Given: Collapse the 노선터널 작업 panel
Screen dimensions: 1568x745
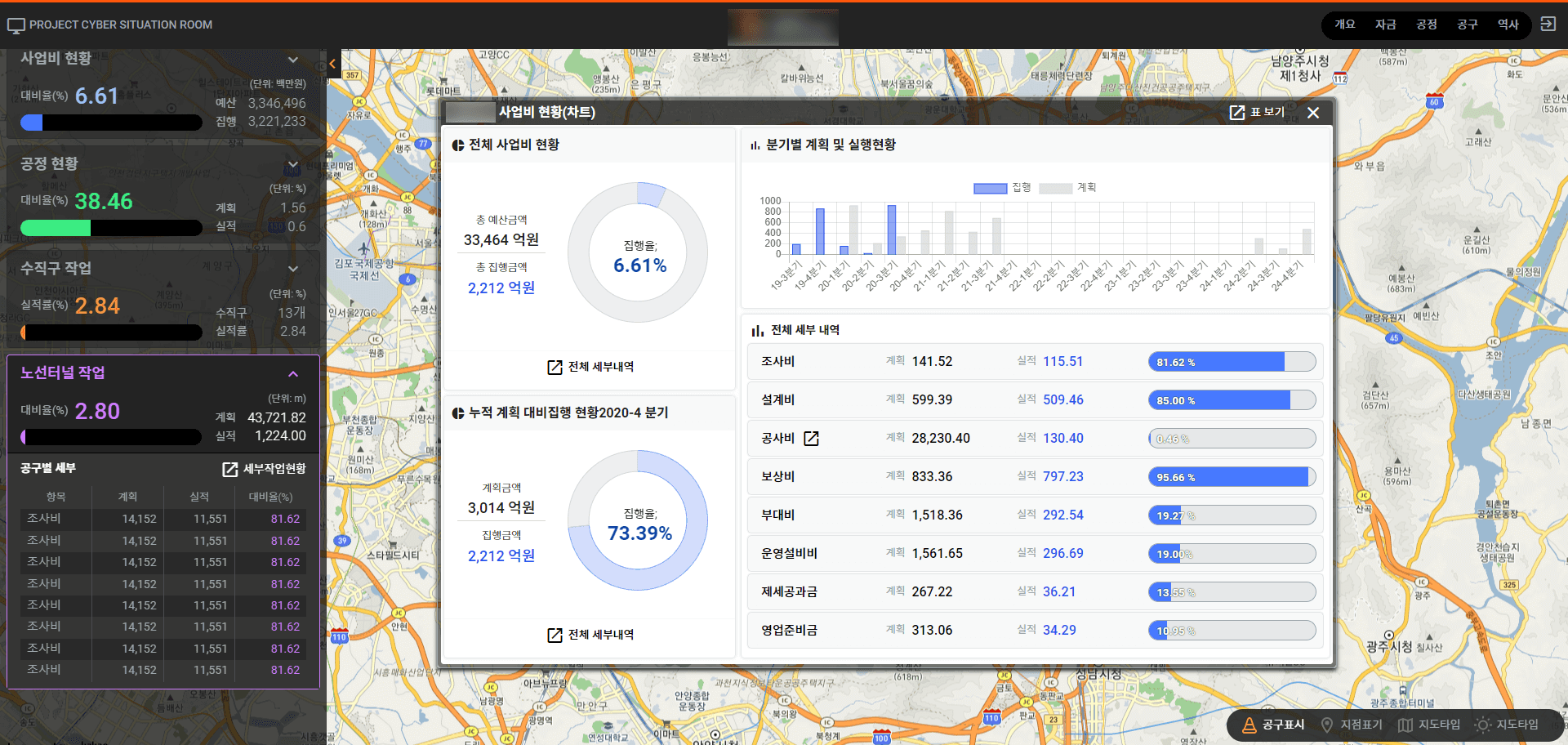Looking at the screenshot, I should [x=293, y=373].
